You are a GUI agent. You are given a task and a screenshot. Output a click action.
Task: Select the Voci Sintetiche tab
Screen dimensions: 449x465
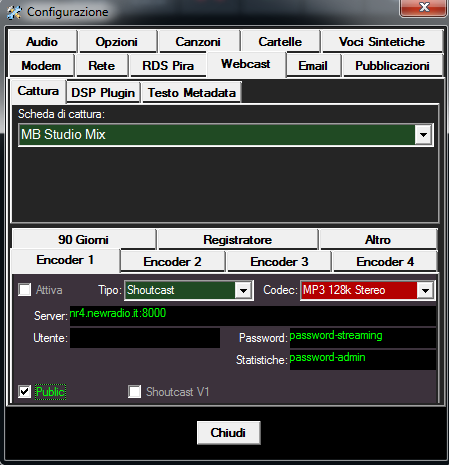tap(382, 42)
